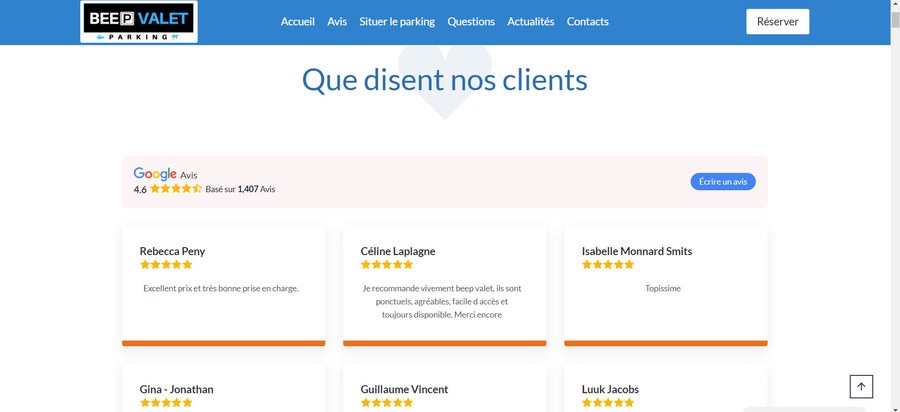Select Questions in the navigation bar
The height and width of the screenshot is (412, 900).
coord(471,22)
